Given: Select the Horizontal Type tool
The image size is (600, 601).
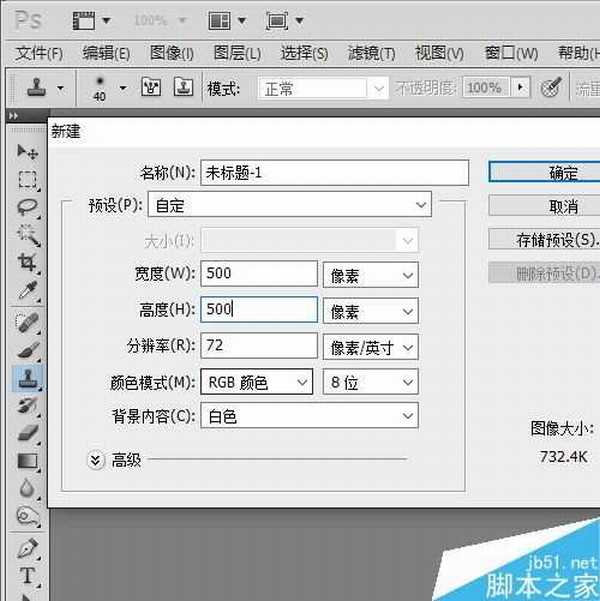Looking at the screenshot, I should click(27, 576).
